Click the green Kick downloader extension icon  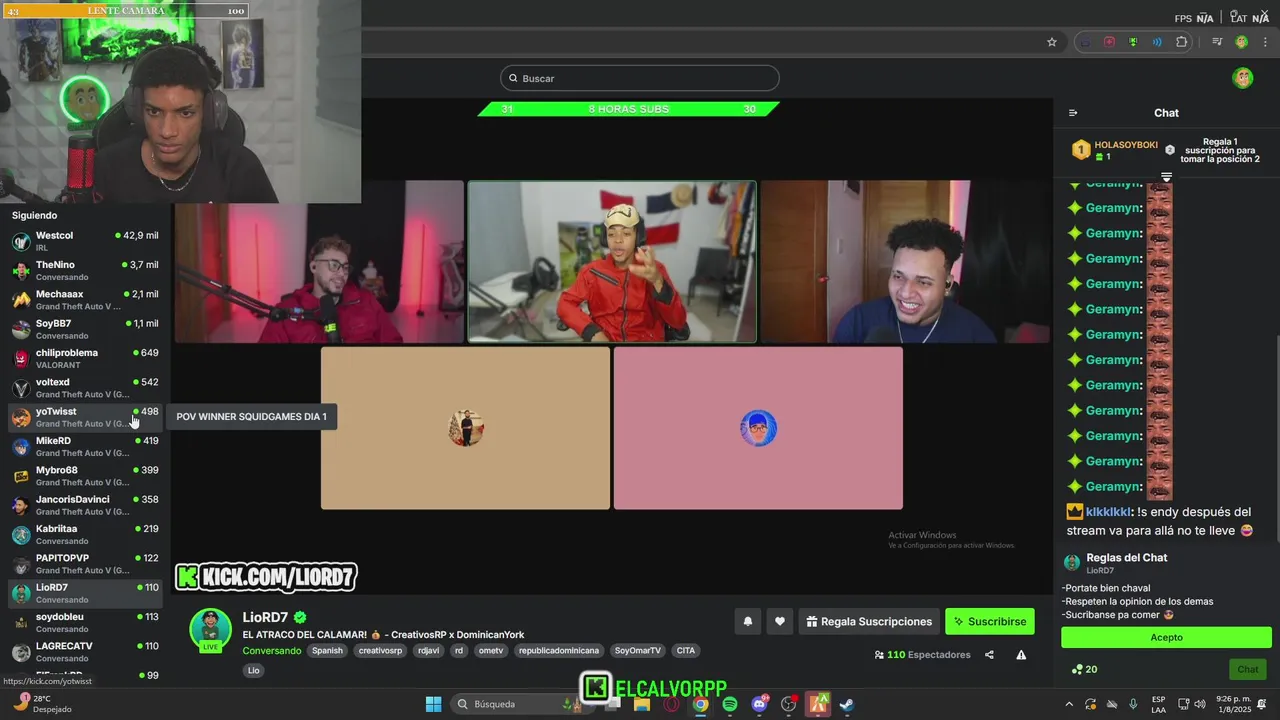1133,42
